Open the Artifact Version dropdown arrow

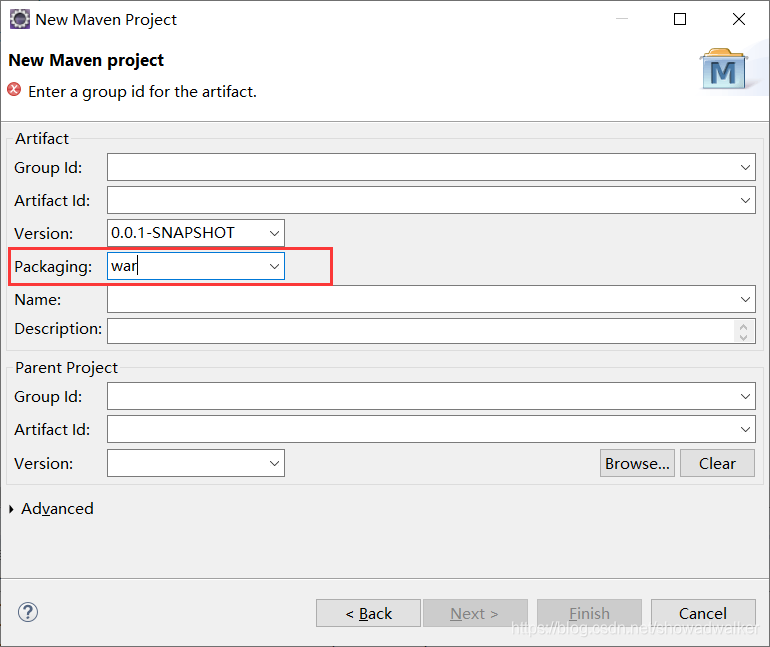[274, 233]
